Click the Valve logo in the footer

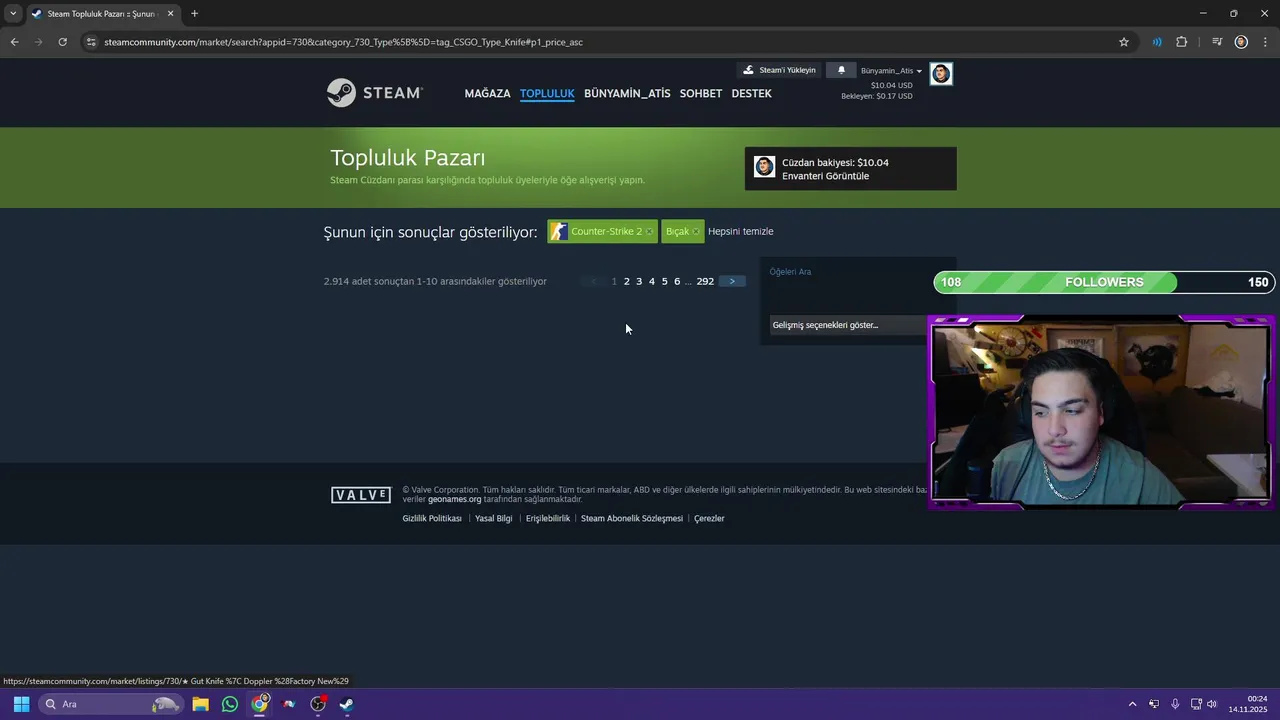361,495
